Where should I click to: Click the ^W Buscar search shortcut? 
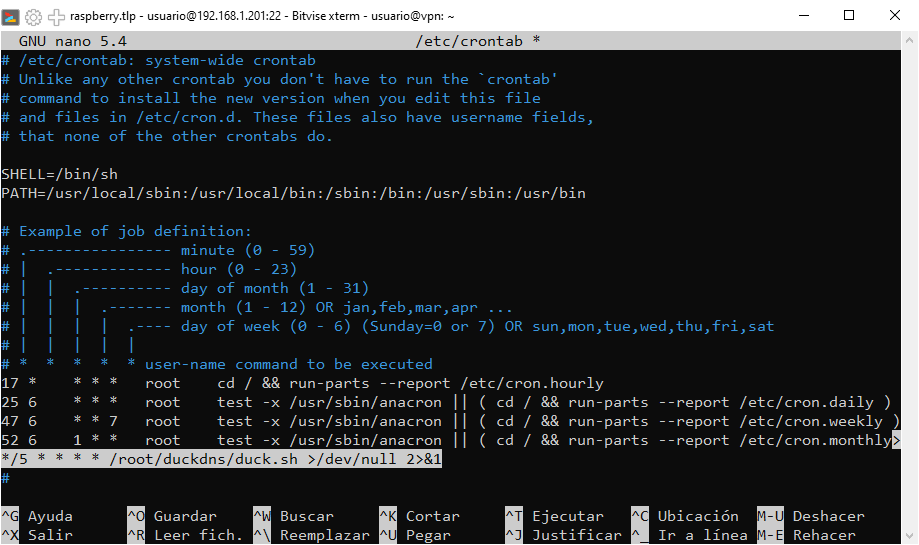click(x=293, y=516)
